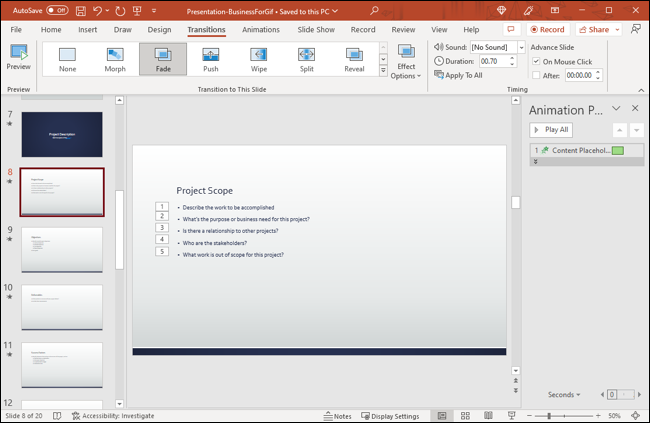Start slideshow from beginning icon in title bar

pos(137,11)
